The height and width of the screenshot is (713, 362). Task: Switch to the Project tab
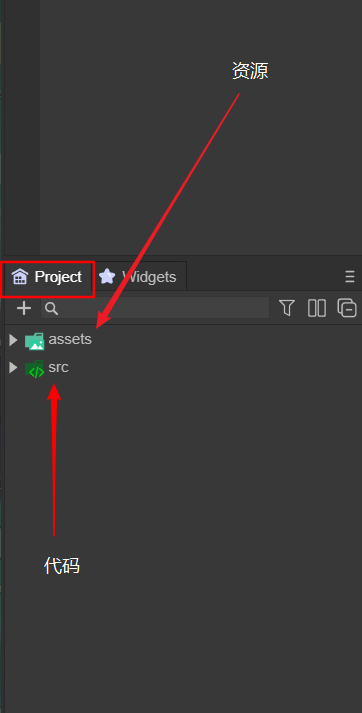(48, 276)
